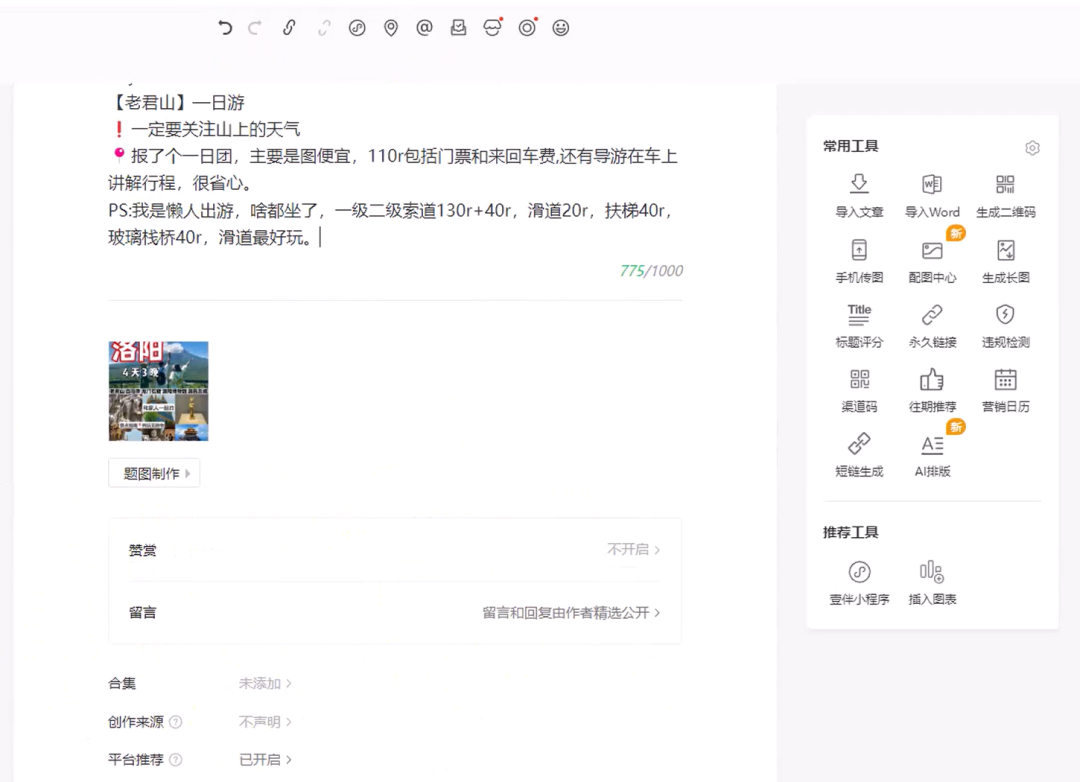Screen dimensions: 1080x782
Task: Click the inbox tray checkmark icon
Action: (458, 28)
